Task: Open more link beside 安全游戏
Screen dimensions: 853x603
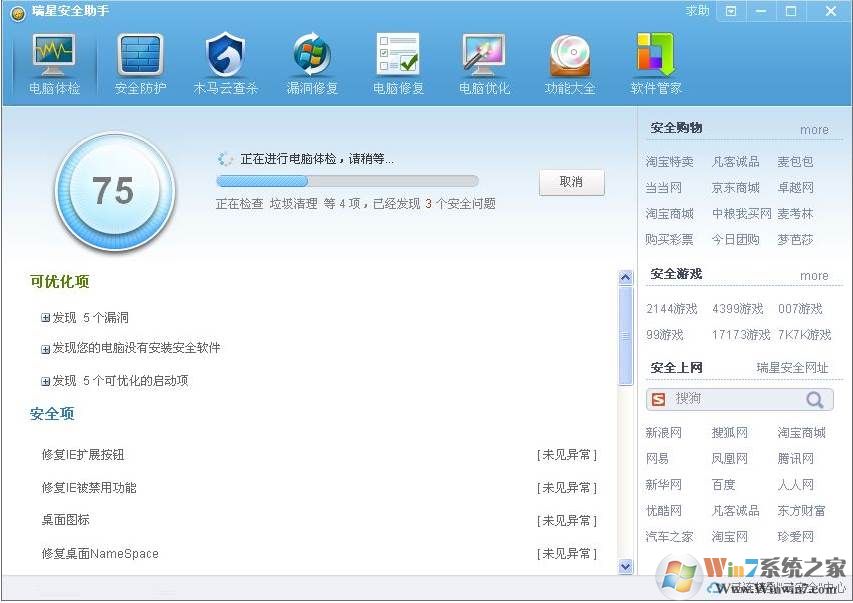Action: pos(814,275)
